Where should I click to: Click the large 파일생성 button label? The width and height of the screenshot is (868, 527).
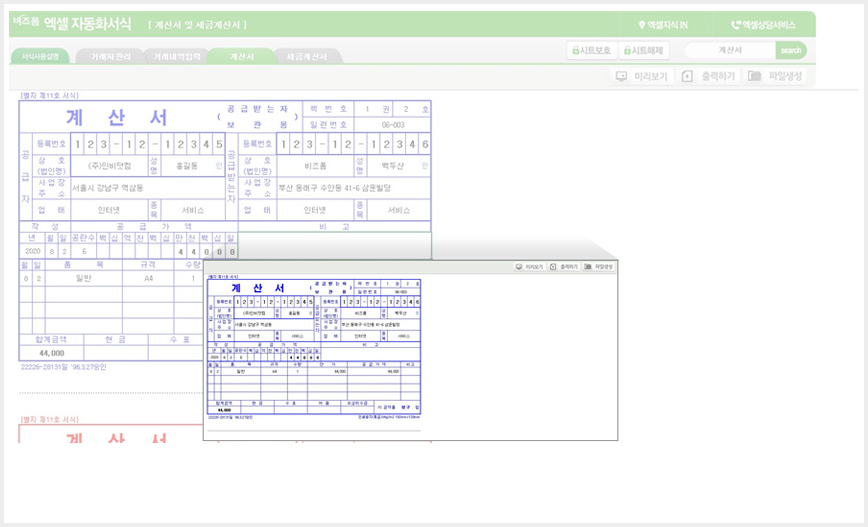[785, 76]
